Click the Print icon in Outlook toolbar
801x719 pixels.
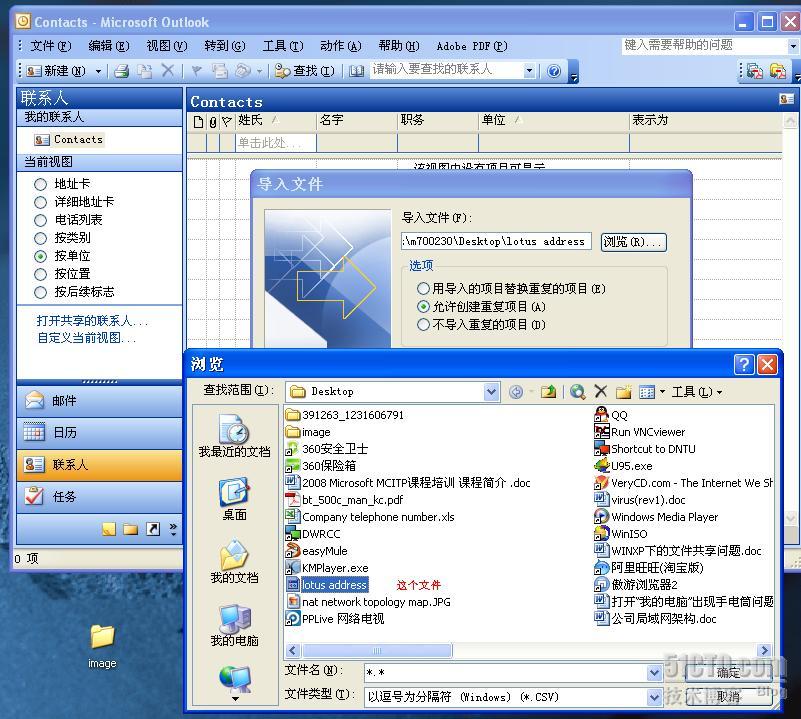coord(122,71)
